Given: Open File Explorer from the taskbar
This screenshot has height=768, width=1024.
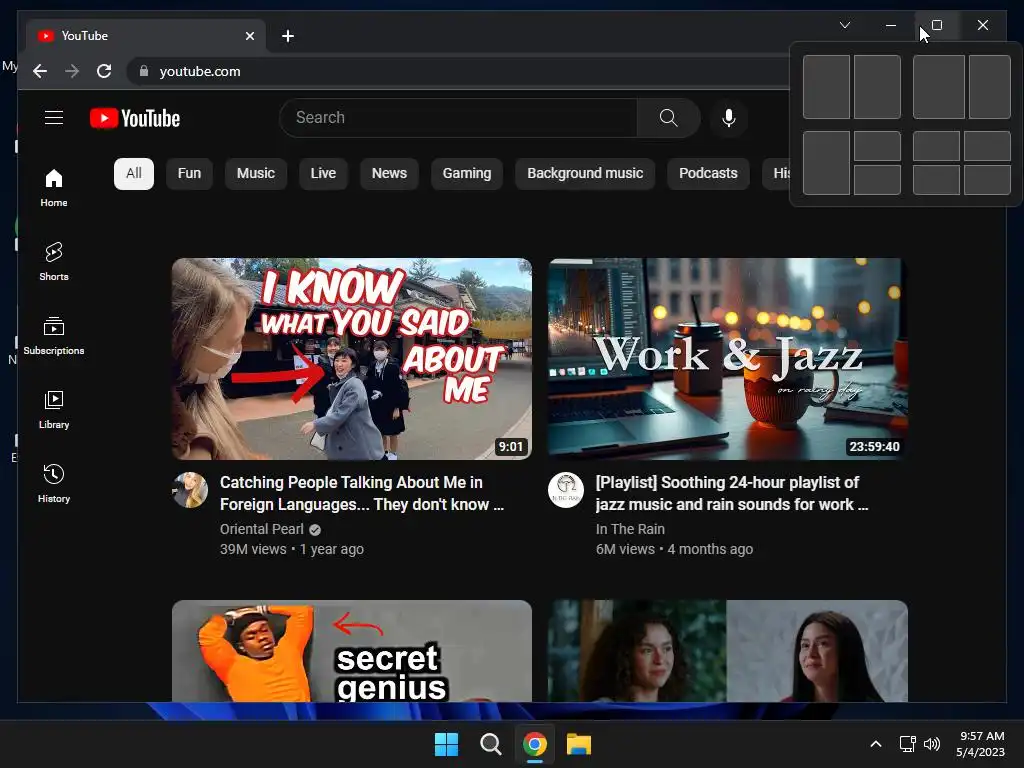Looking at the screenshot, I should point(579,744).
